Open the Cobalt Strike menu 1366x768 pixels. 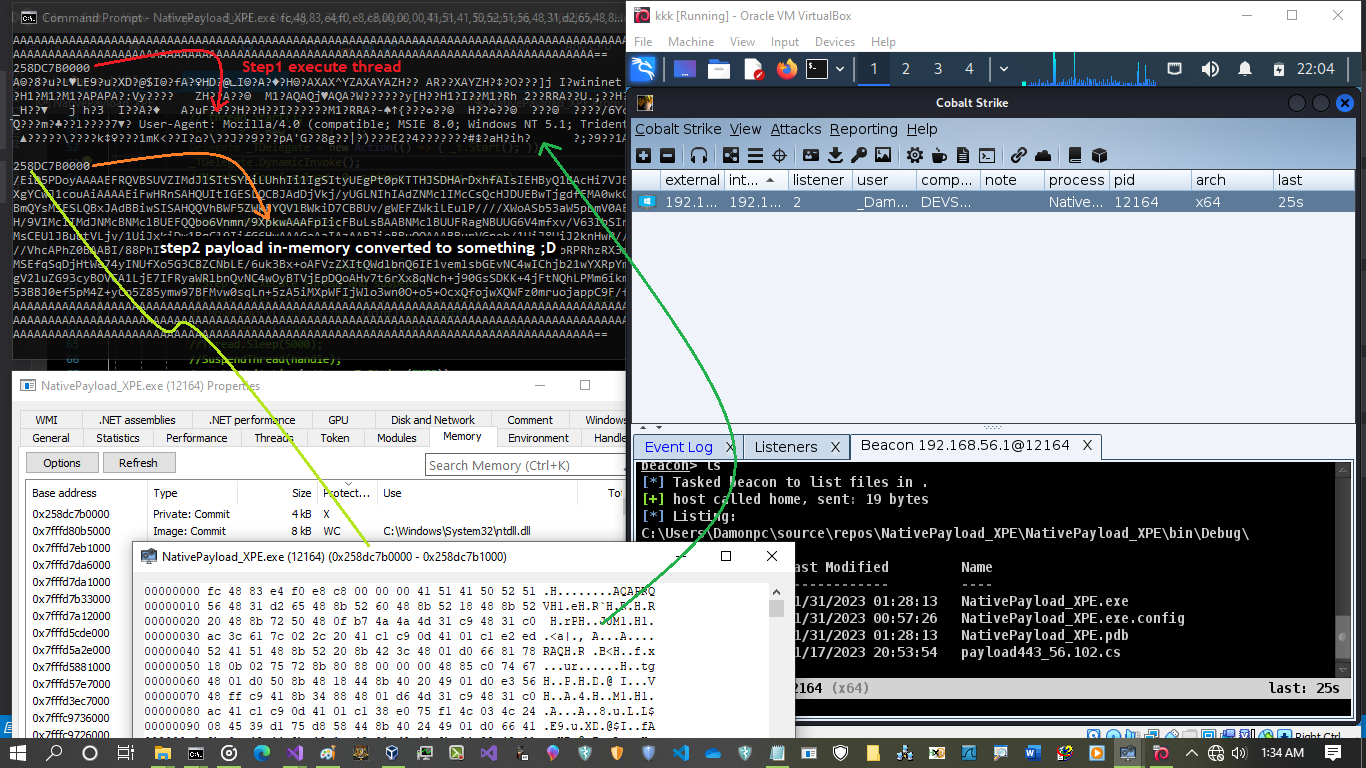tap(678, 129)
